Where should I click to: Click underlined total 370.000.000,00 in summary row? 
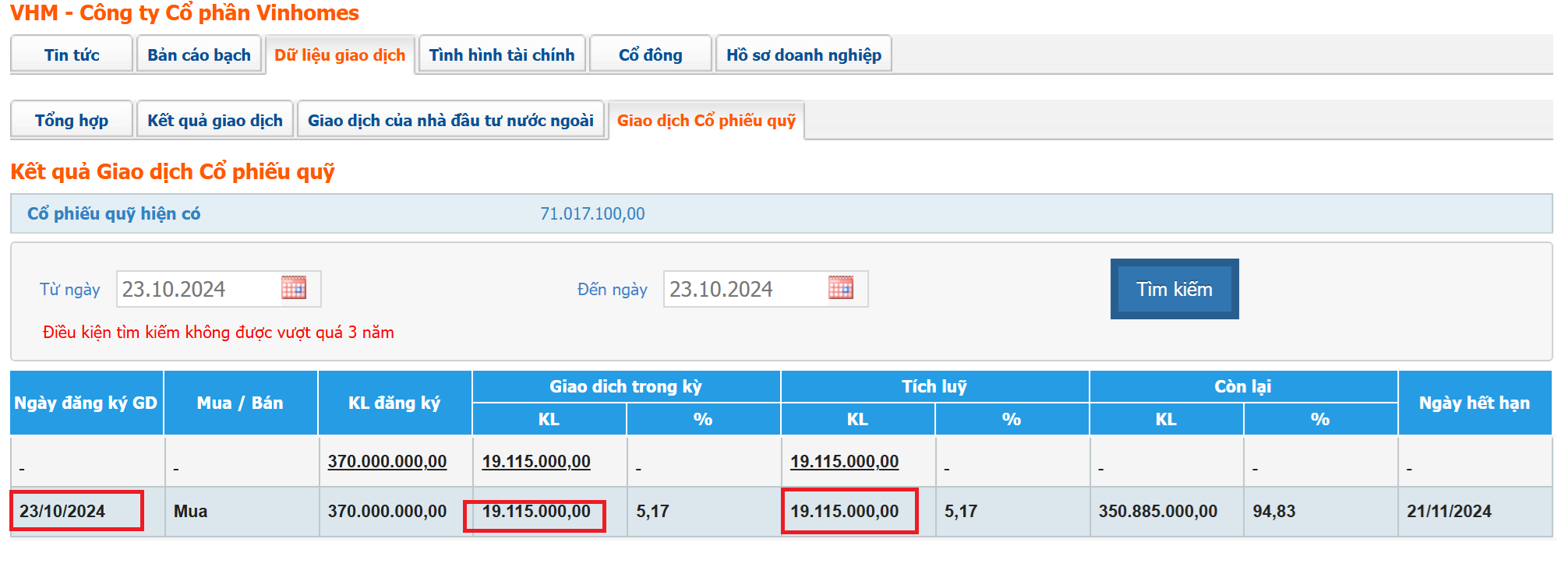pos(387,461)
